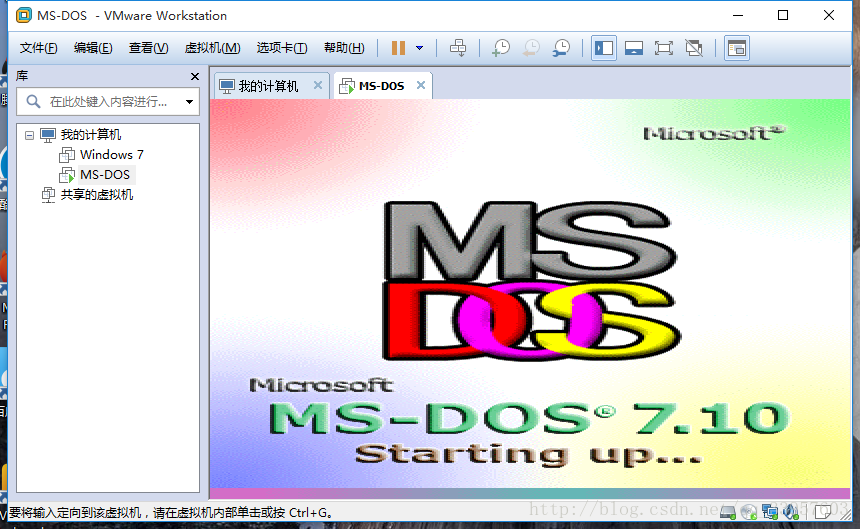Collapse the 我的计算机 tree node
Image resolution: width=860 pixels, height=529 pixels.
(x=29, y=135)
